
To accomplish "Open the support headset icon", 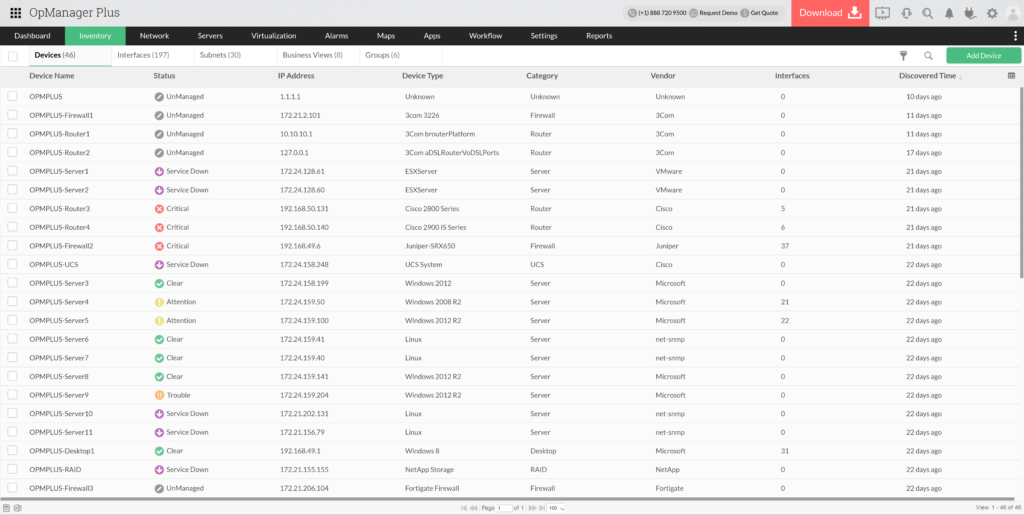I will point(906,13).
